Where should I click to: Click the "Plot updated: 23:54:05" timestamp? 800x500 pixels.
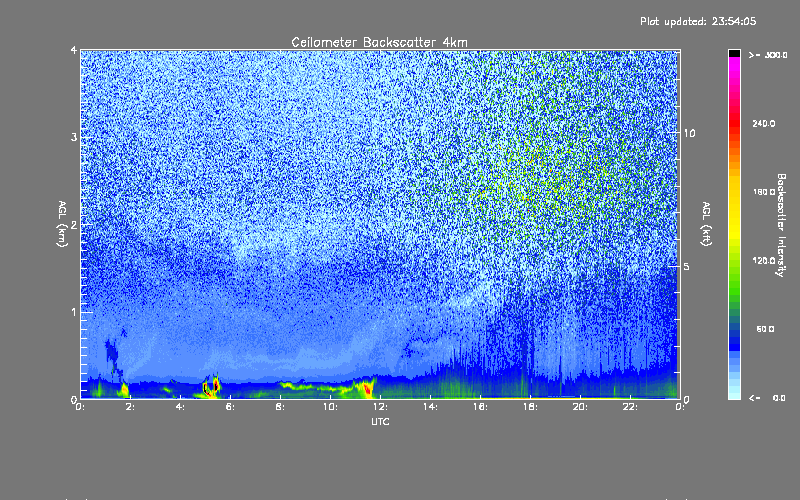pos(698,21)
